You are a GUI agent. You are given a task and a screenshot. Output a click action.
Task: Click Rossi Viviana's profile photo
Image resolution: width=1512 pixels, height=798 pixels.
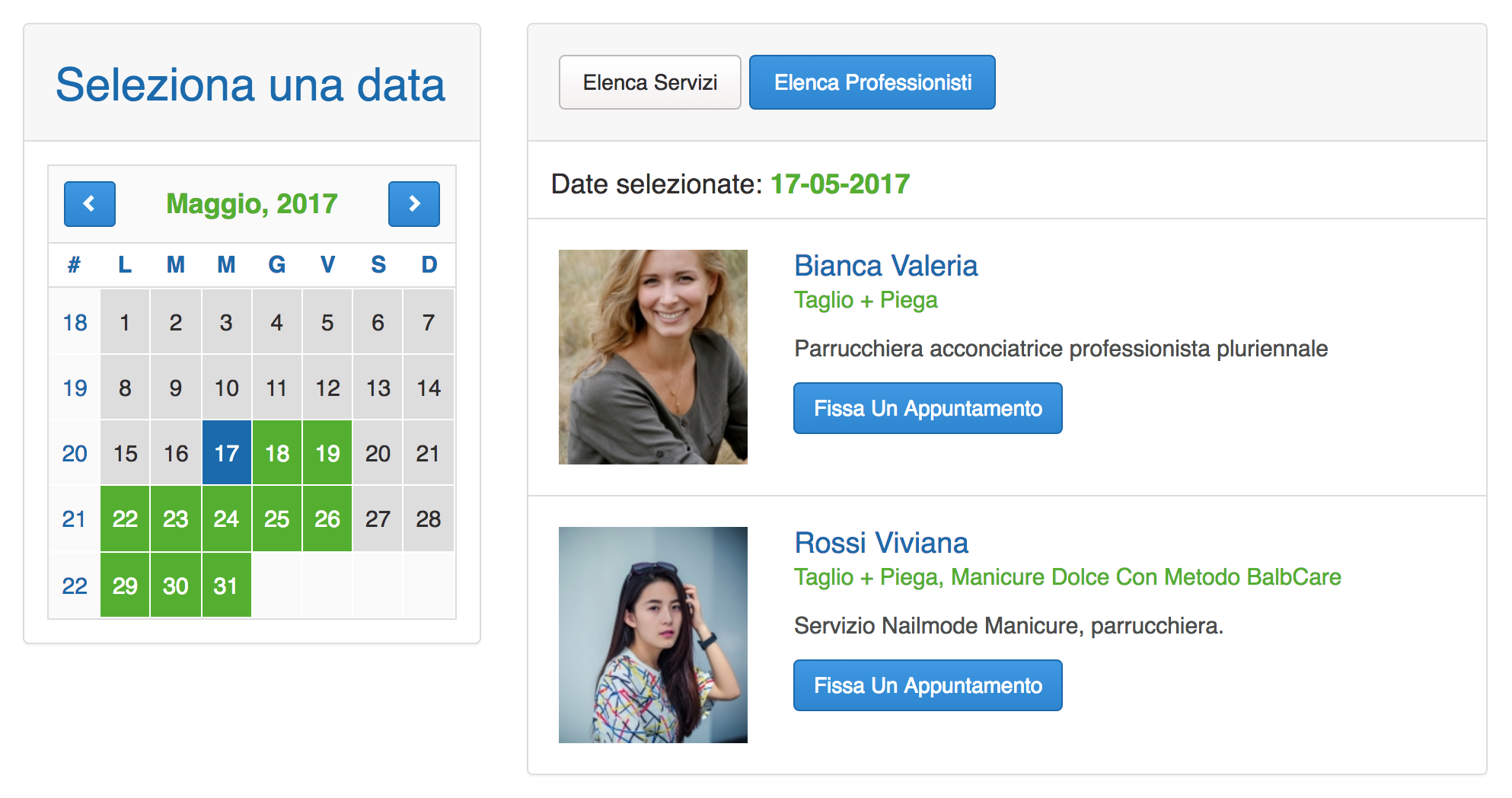point(652,634)
